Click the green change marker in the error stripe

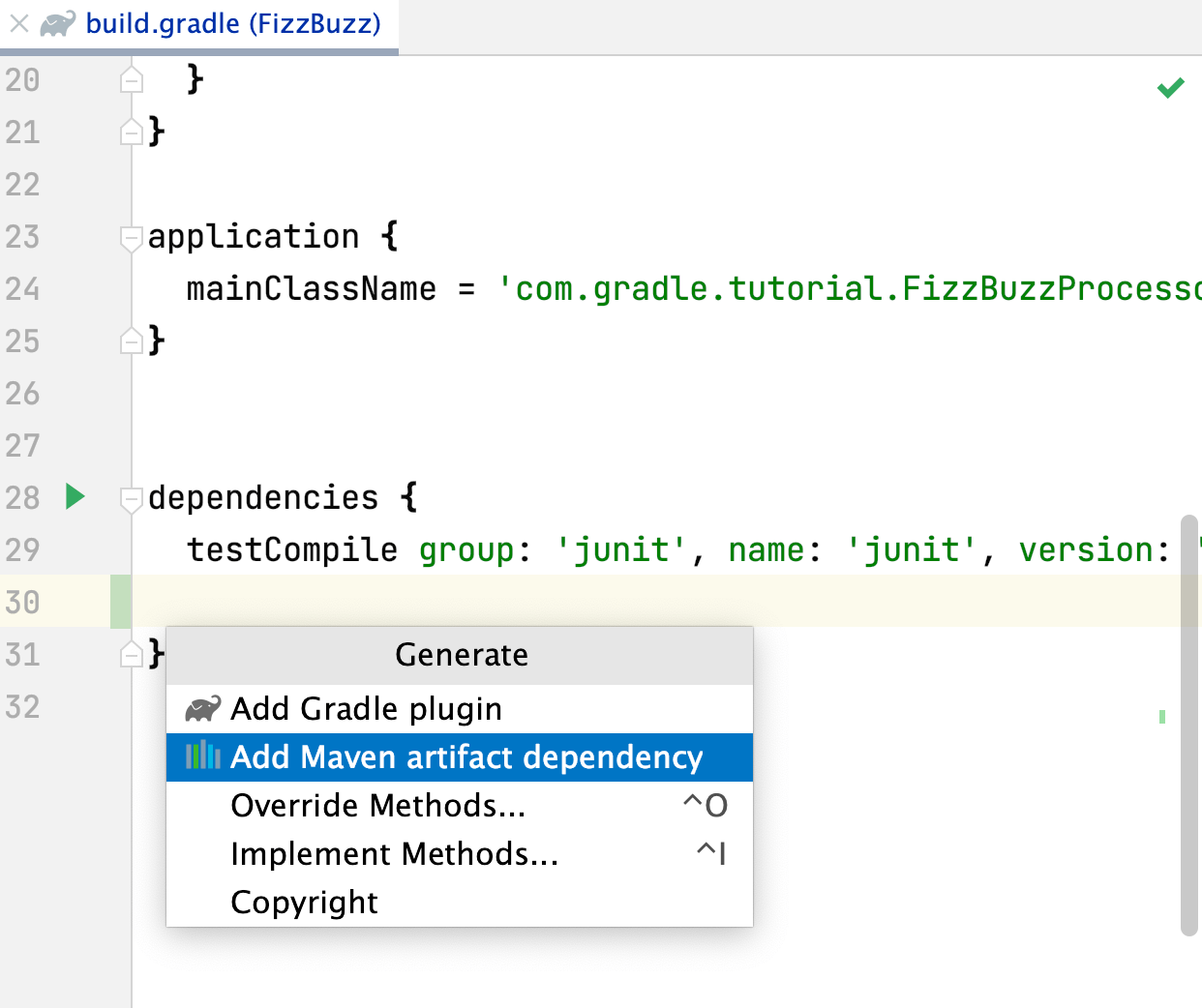(x=1162, y=717)
